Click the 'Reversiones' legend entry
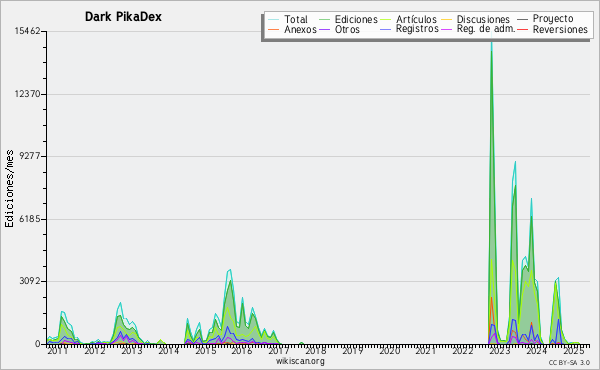600x370 pixels. pyautogui.click(x=560, y=29)
